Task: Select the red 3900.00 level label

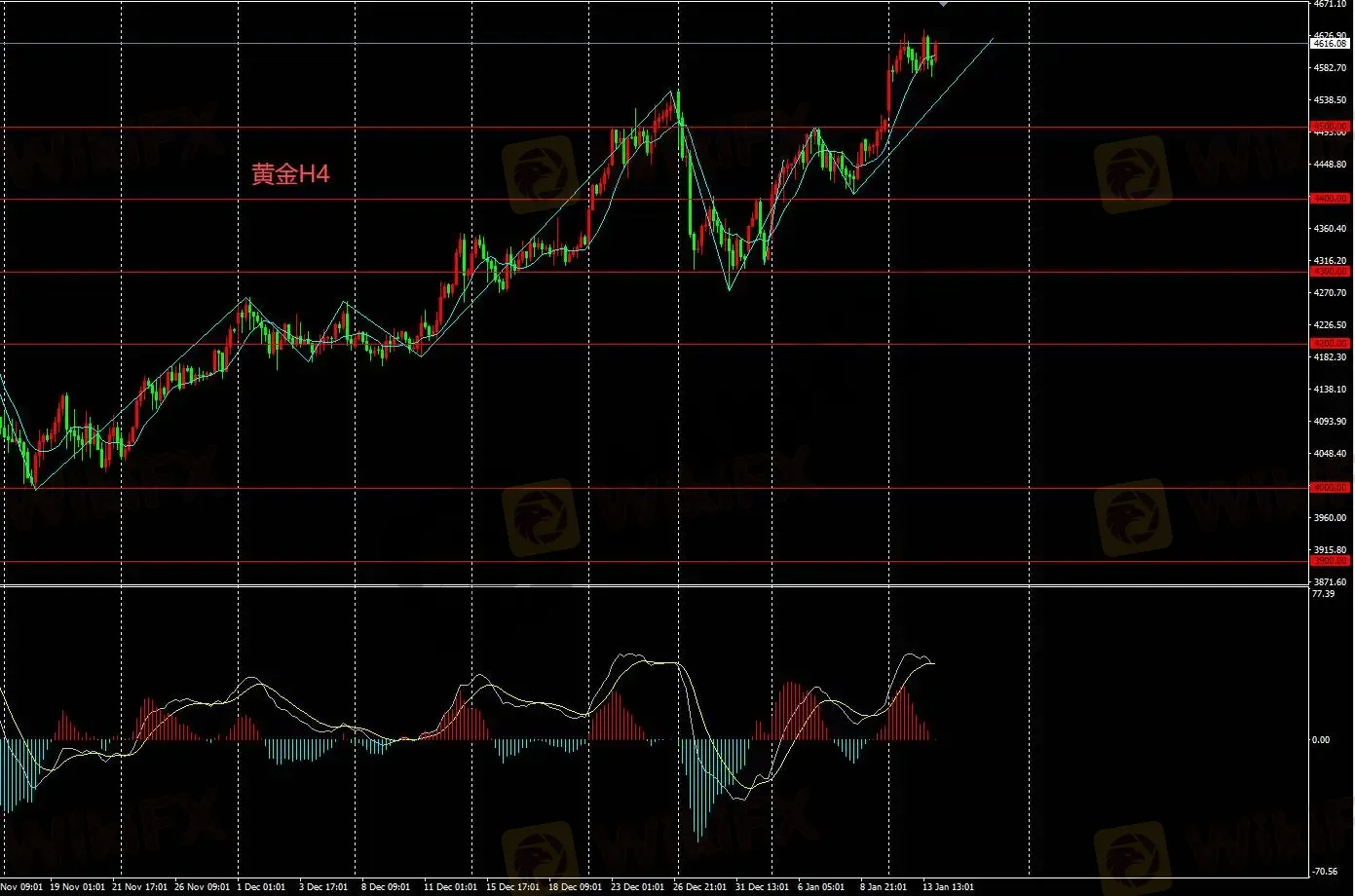Action: [x=1329, y=561]
